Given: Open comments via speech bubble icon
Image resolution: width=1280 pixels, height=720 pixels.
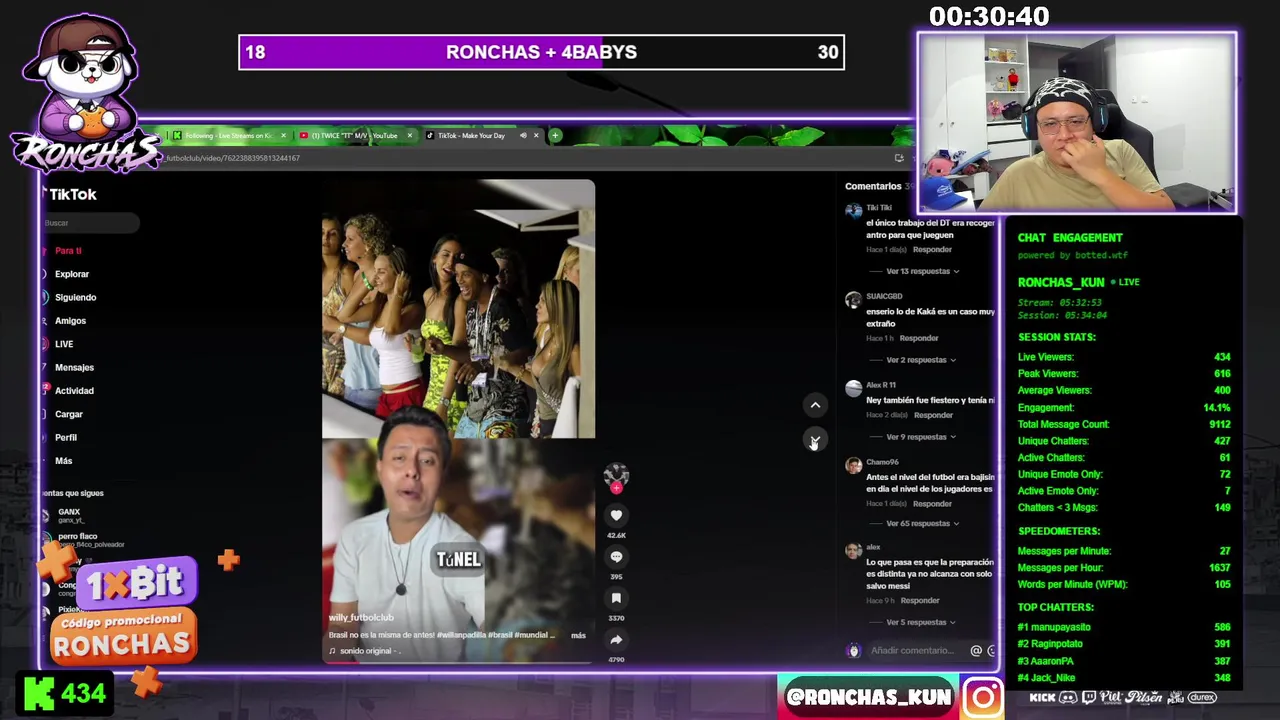Looking at the screenshot, I should pyautogui.click(x=616, y=557).
